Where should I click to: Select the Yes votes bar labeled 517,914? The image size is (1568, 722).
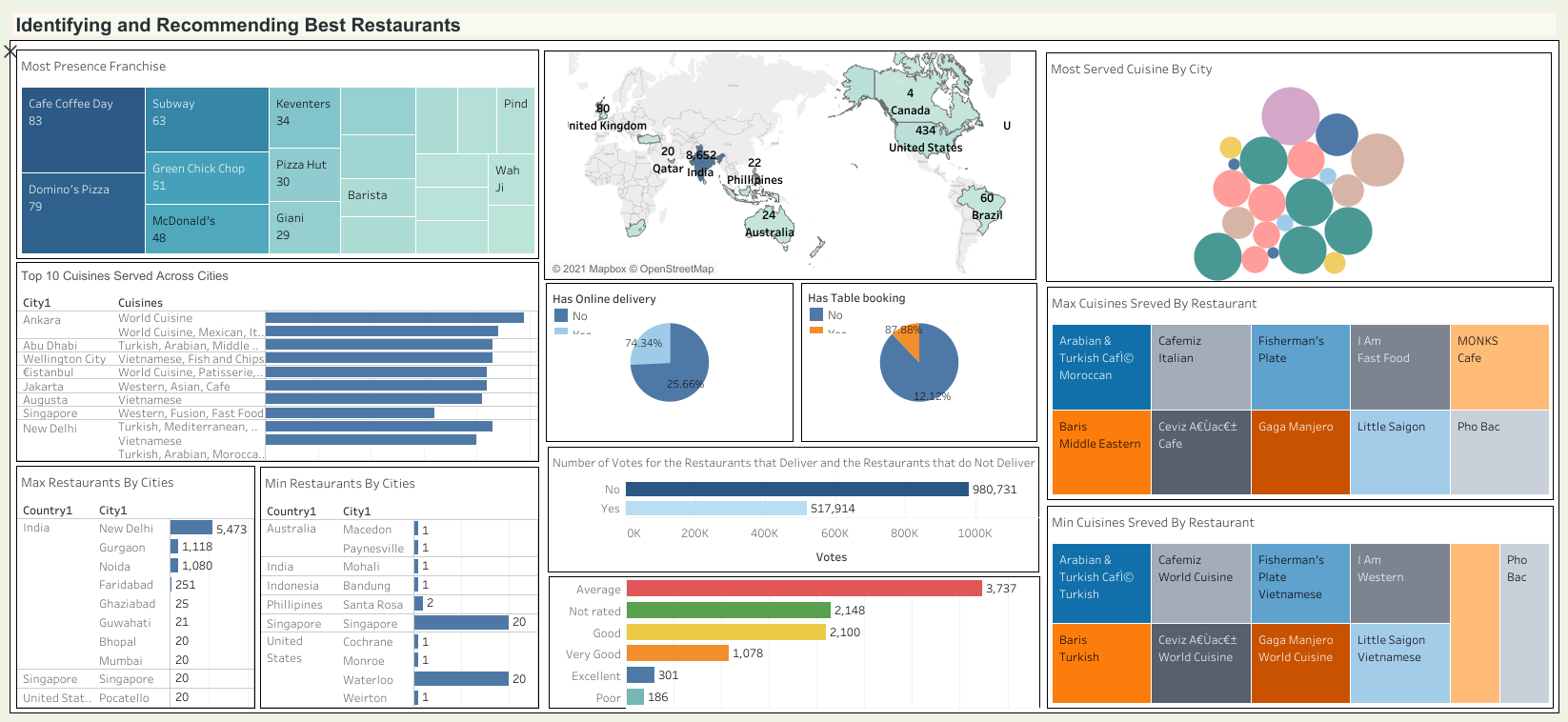coord(716,508)
